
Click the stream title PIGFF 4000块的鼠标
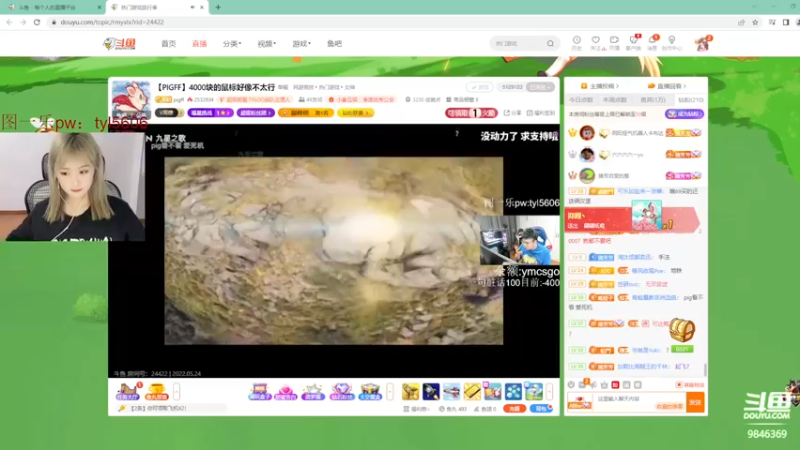tap(215, 87)
